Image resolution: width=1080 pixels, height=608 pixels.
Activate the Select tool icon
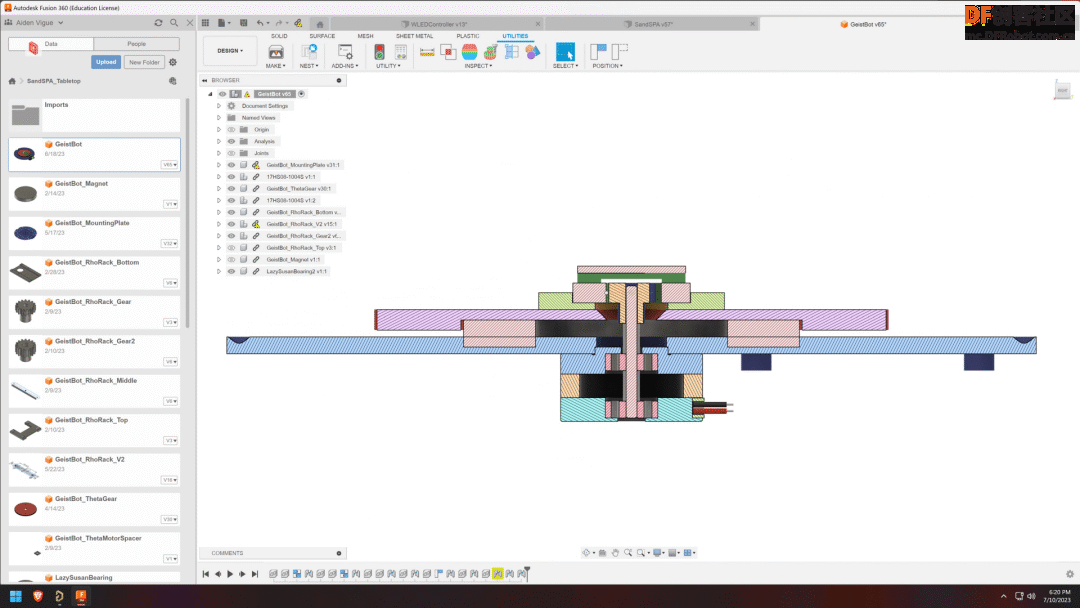[x=565, y=52]
